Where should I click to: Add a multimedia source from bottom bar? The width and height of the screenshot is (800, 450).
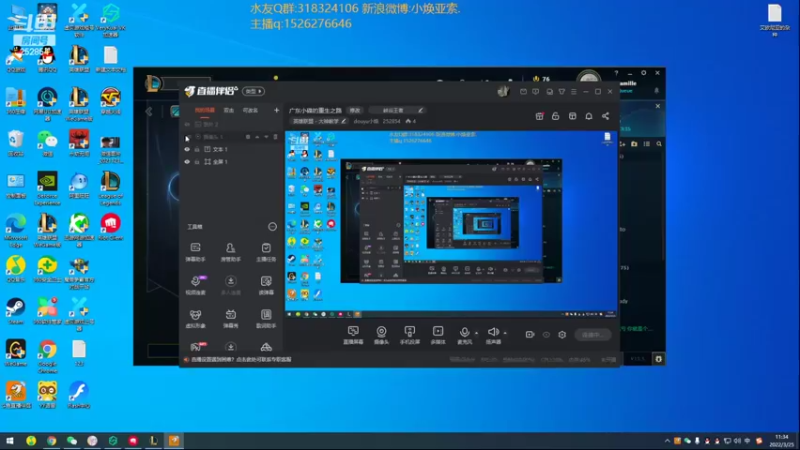click(438, 335)
